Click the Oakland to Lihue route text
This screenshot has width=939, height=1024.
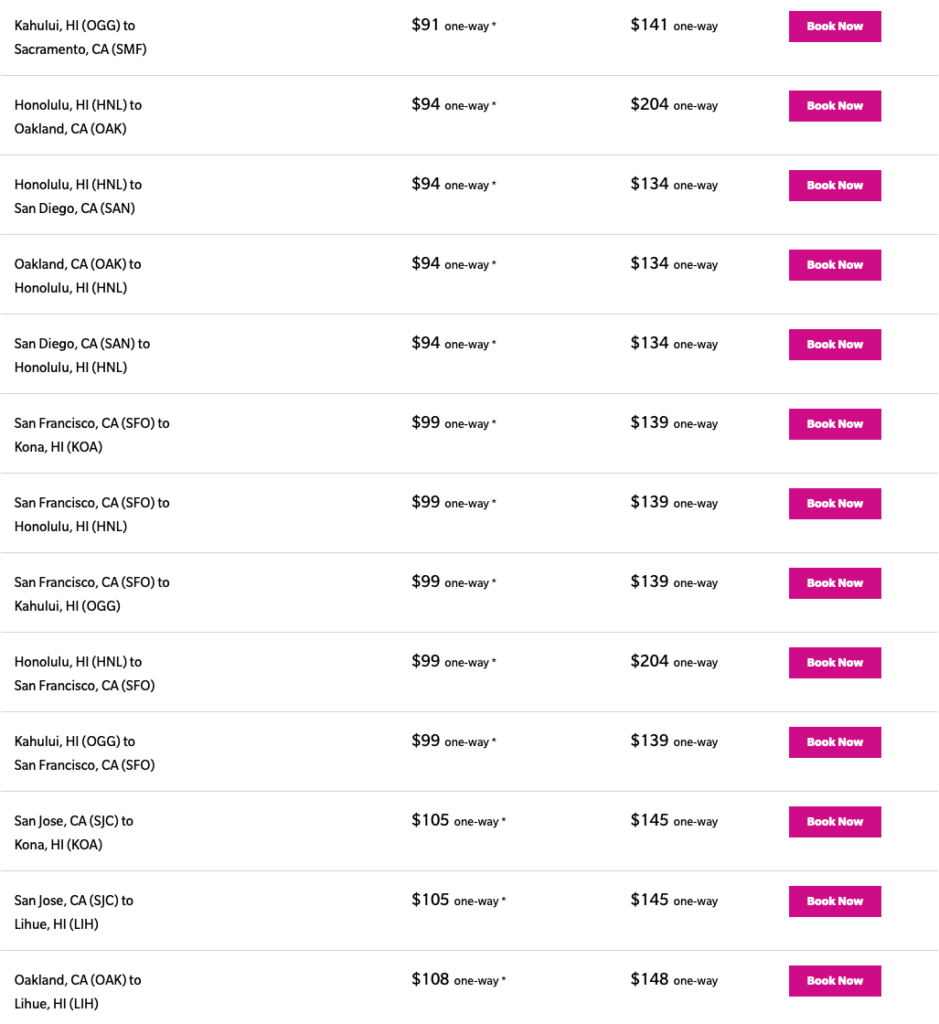click(x=77, y=991)
